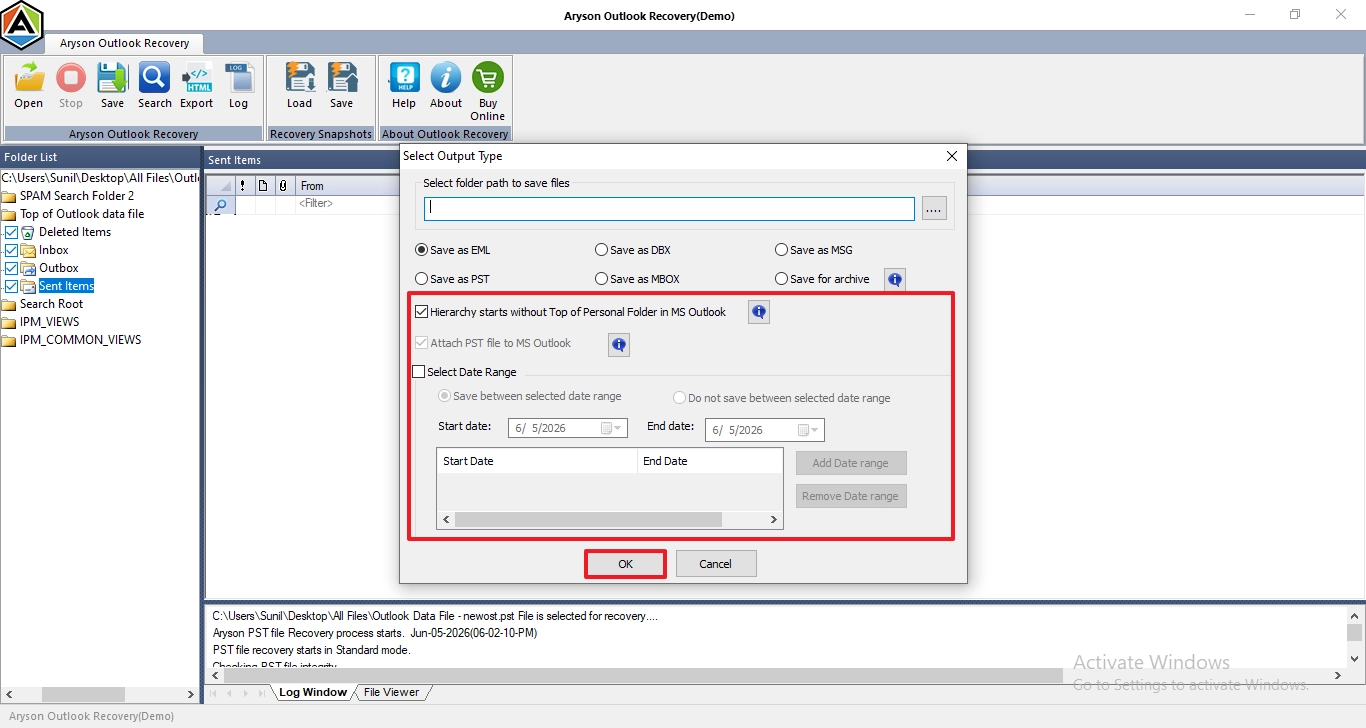
Task: Uncheck the Outbox folder checkbox
Action: coord(12,268)
